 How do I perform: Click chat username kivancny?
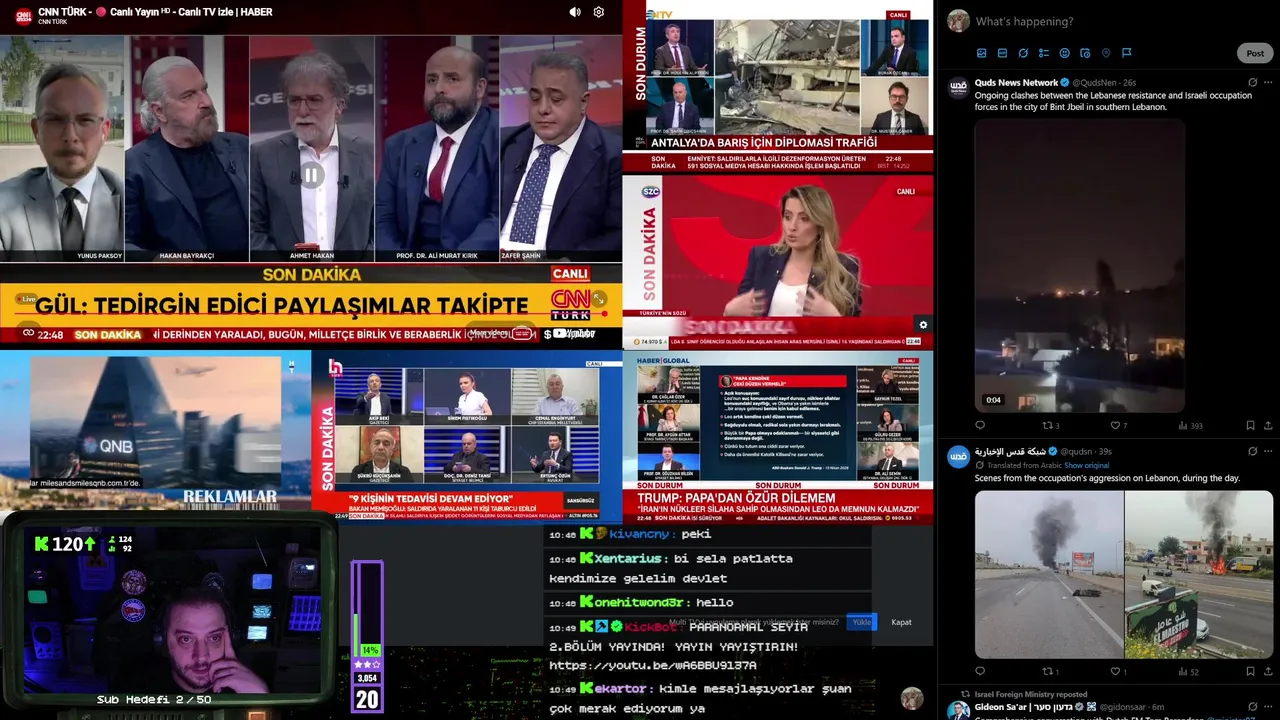pos(639,534)
